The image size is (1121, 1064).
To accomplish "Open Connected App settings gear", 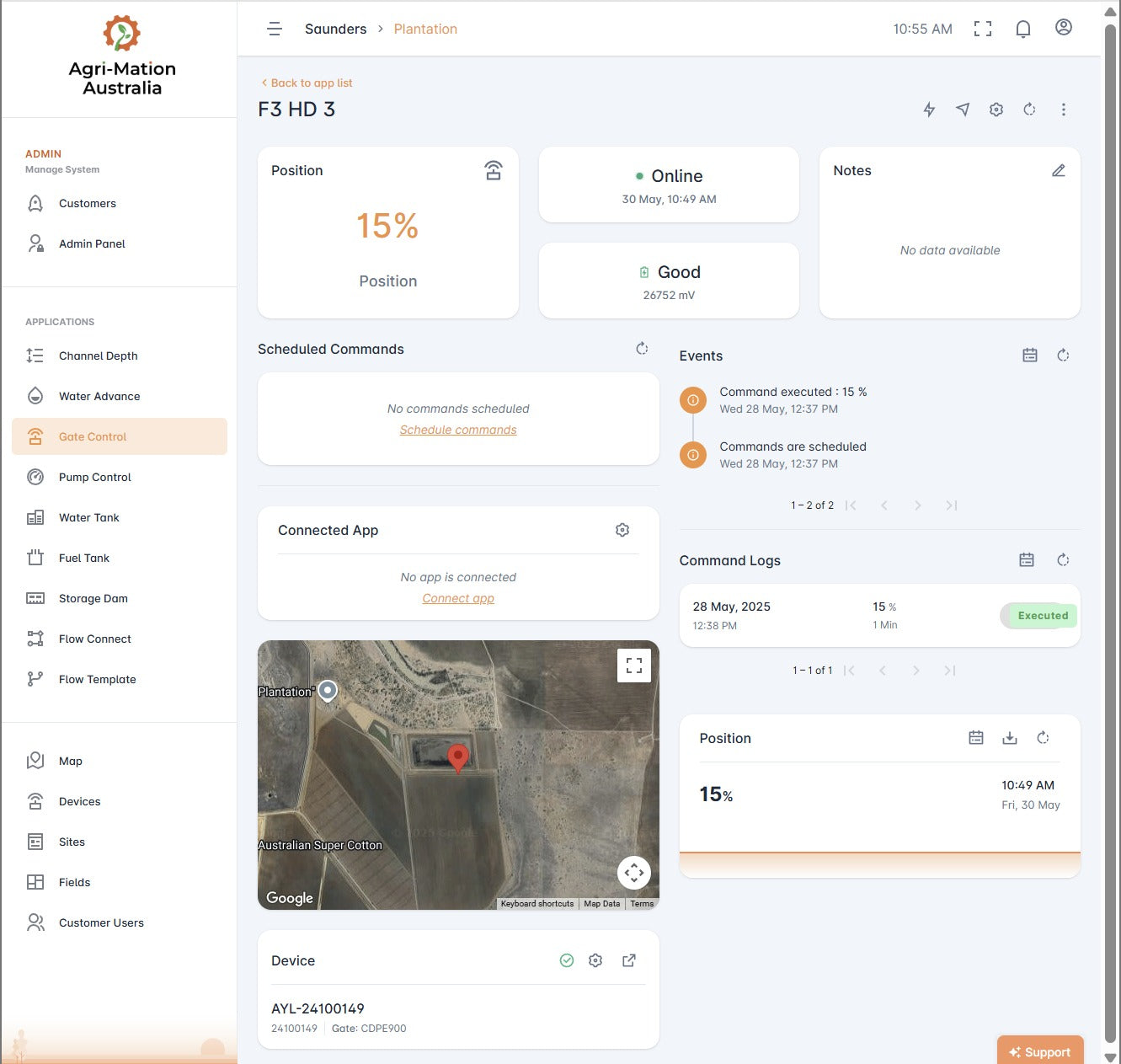I will coord(622,530).
